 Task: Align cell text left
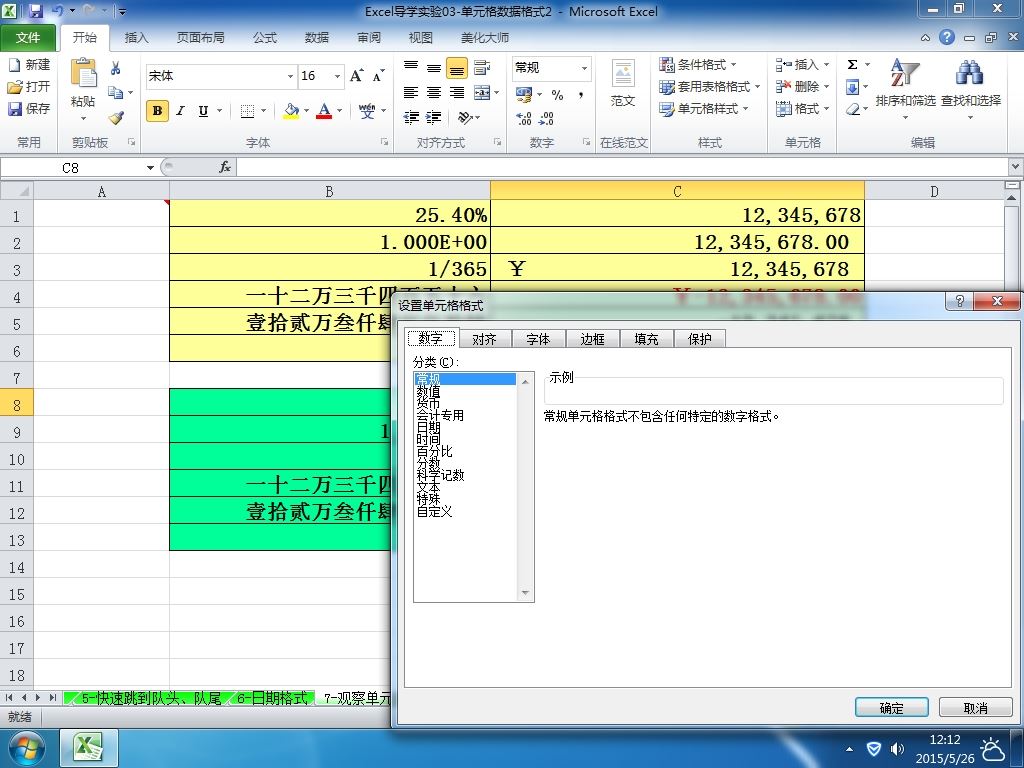point(411,93)
